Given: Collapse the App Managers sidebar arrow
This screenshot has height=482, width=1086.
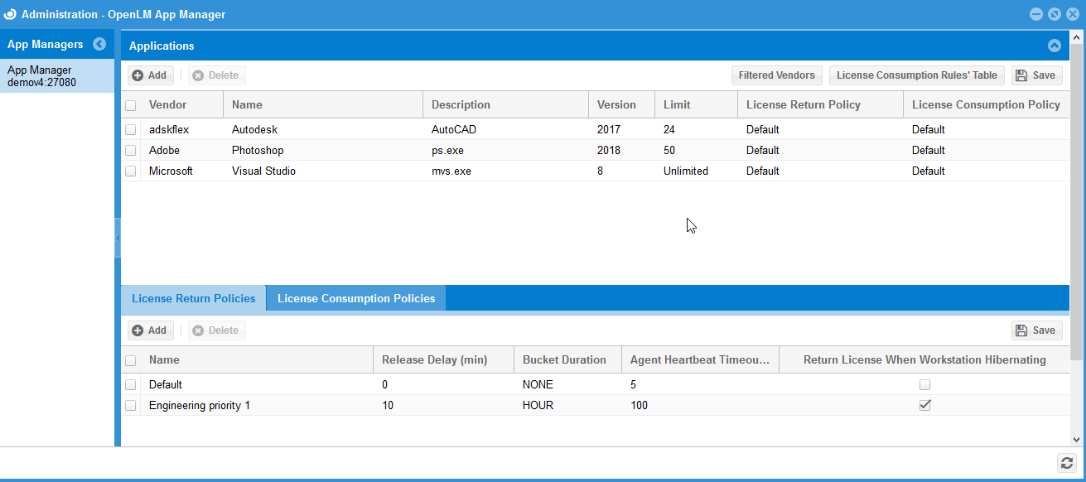Looking at the screenshot, I should click(x=99, y=44).
